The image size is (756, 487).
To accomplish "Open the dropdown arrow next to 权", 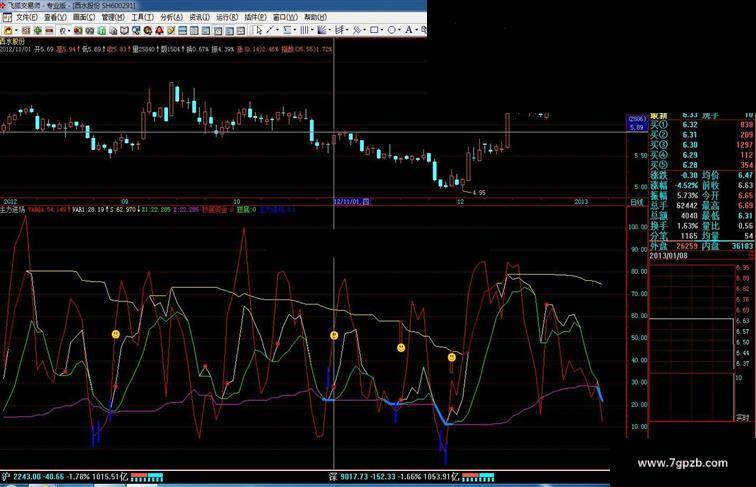I will [69, 30].
